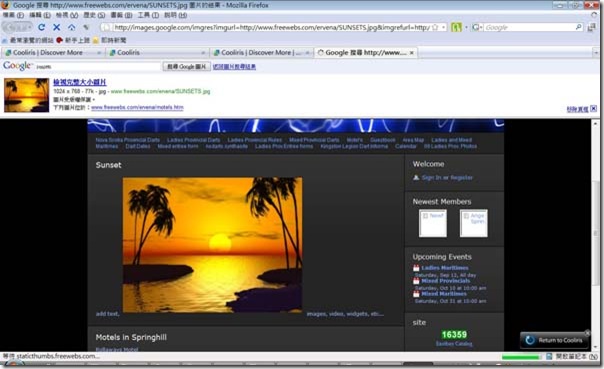
Task: Click the calendar icon beside Mixed Provincials
Action: (x=416, y=281)
